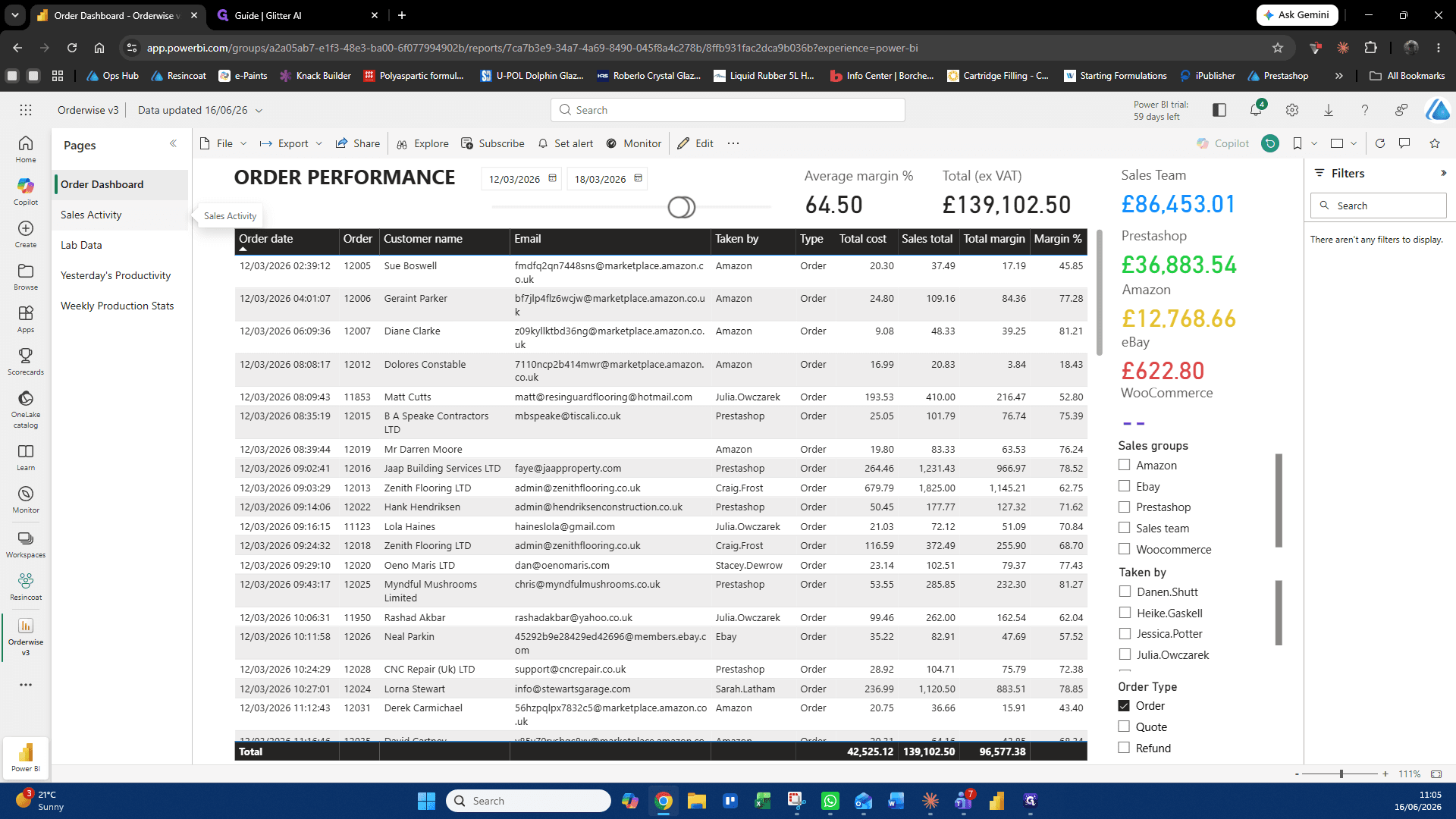Open WhatsApp from the Windows taskbar
The height and width of the screenshot is (819, 1456).
click(830, 801)
